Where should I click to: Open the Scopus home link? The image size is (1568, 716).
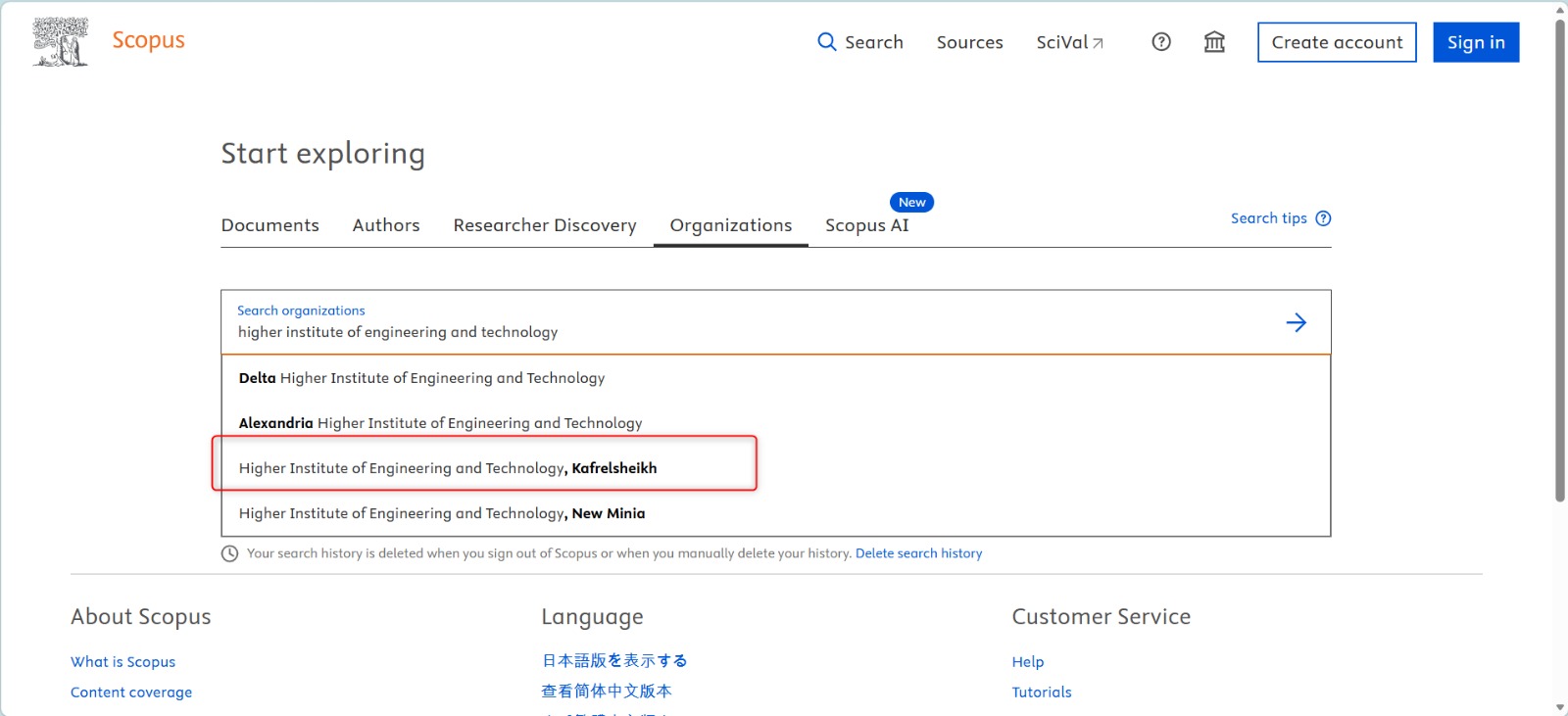148,40
